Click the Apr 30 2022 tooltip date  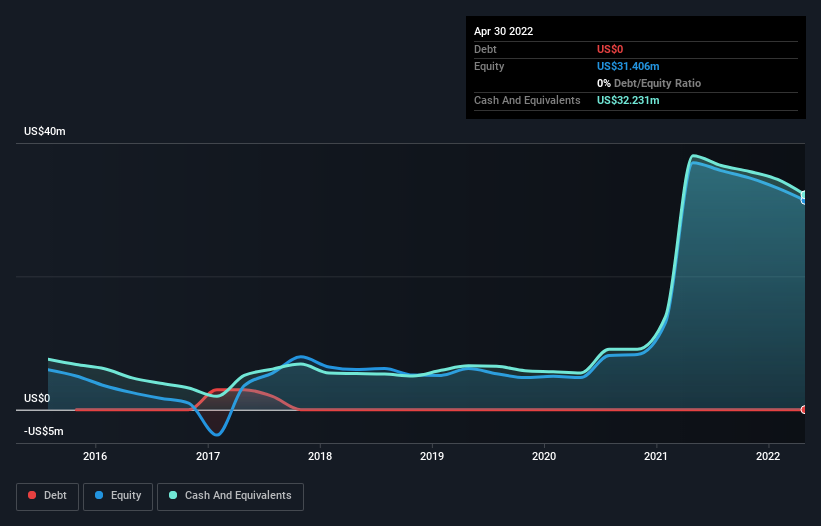pos(504,31)
